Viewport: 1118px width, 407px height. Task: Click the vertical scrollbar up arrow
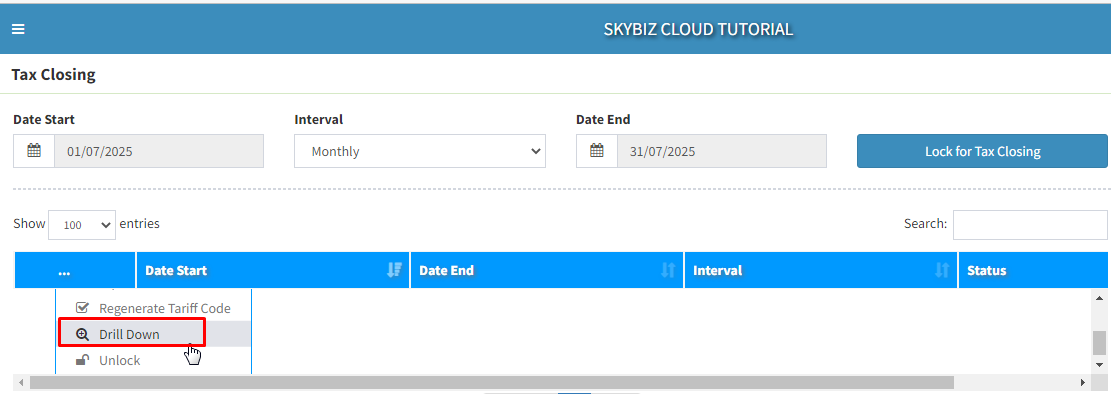pos(1099,299)
